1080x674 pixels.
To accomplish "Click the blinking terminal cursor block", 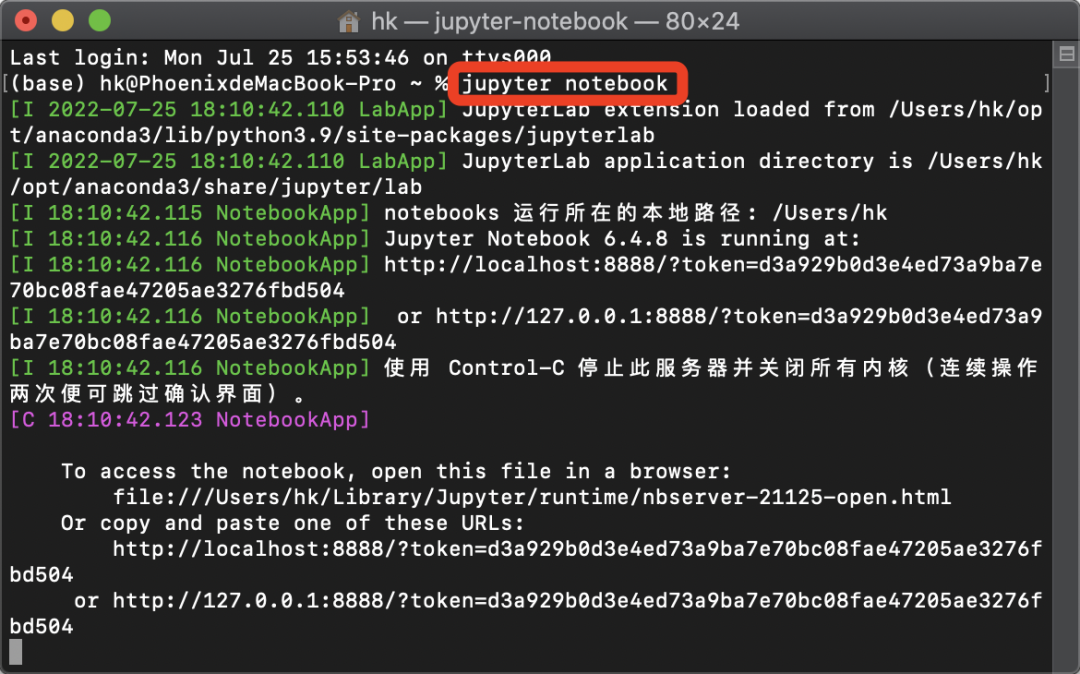I will pyautogui.click(x=17, y=651).
